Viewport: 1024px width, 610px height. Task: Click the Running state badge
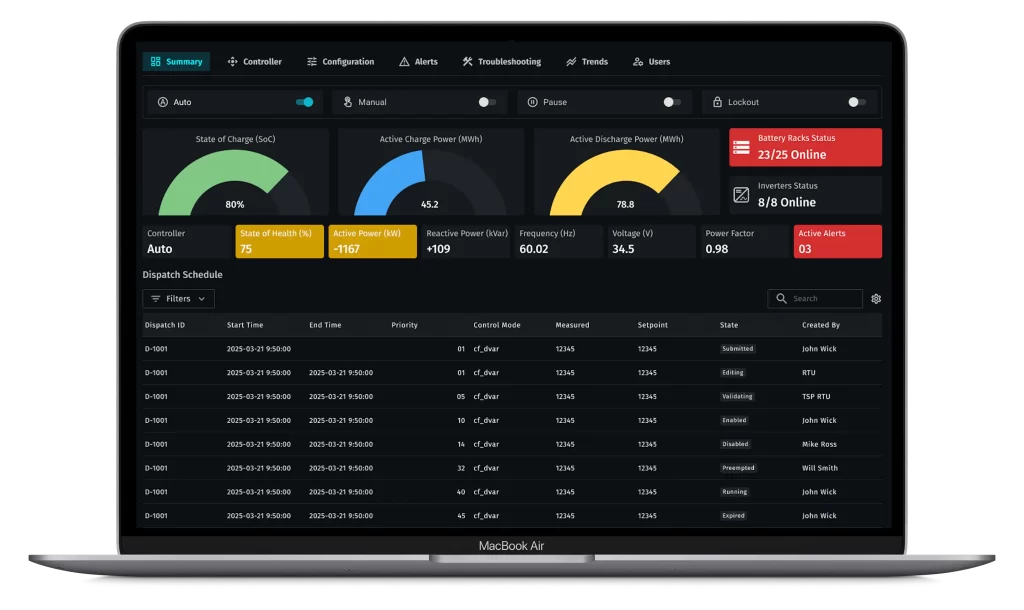point(735,492)
